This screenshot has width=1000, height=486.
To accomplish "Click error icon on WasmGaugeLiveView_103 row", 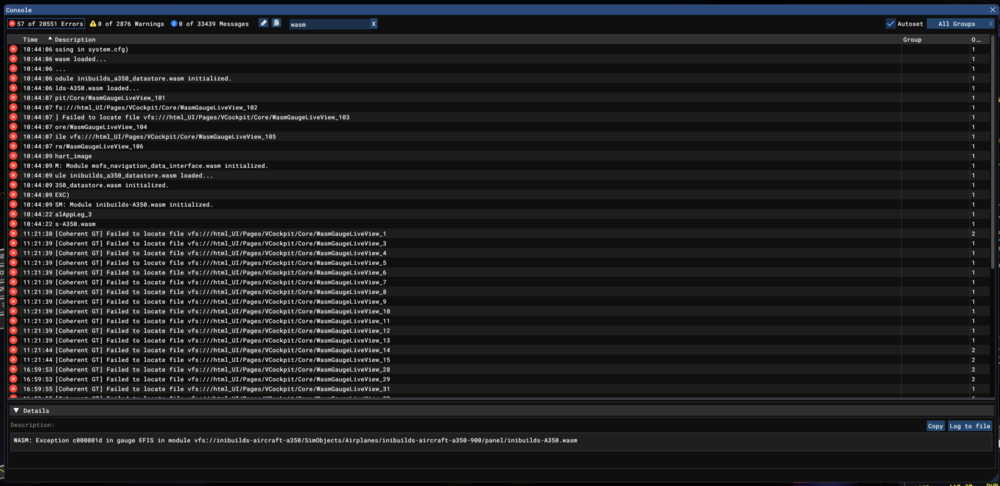I will pyautogui.click(x=13, y=117).
